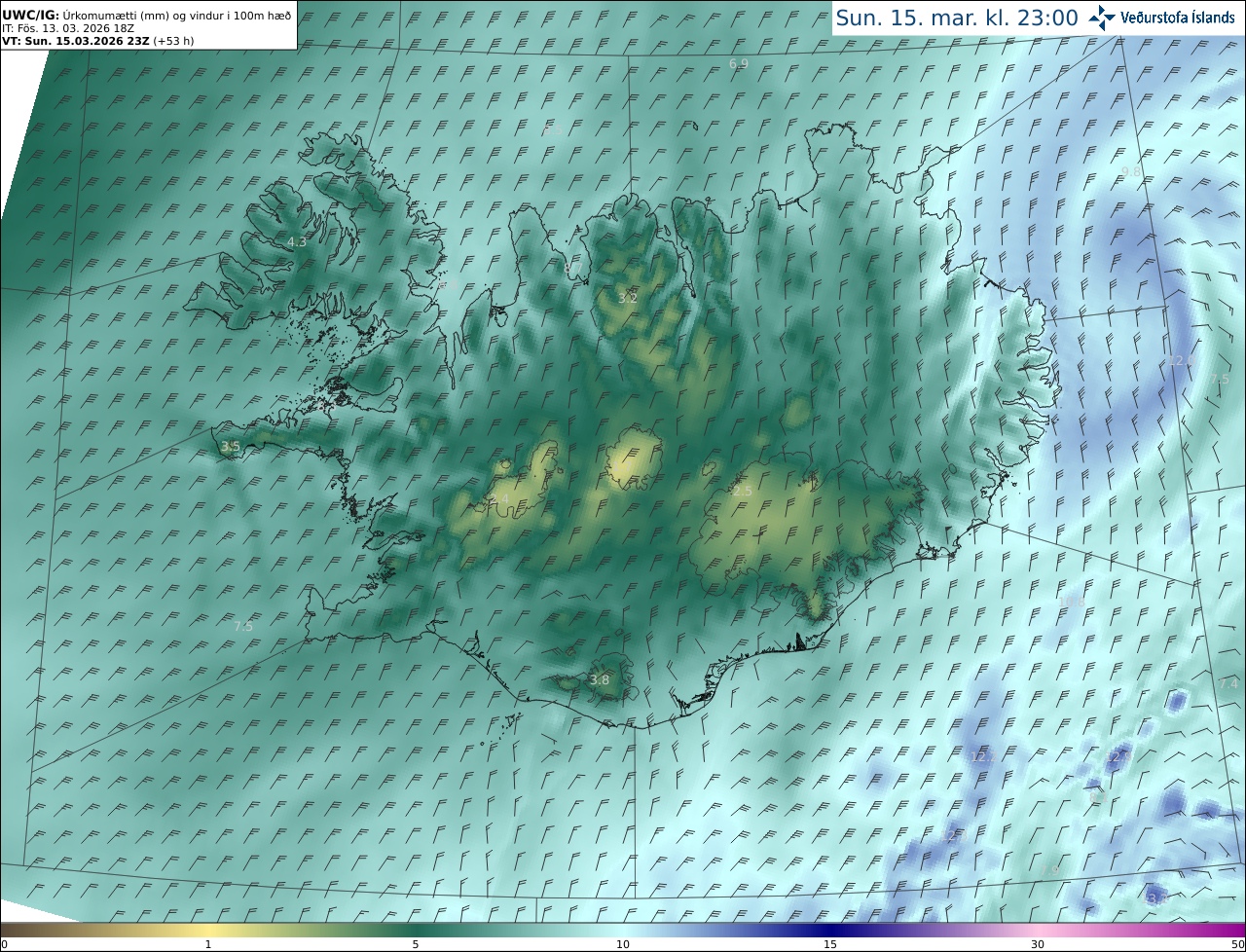1246x952 pixels.
Task: Click the 4.3 value over the Westfjords
Action: click(x=297, y=241)
